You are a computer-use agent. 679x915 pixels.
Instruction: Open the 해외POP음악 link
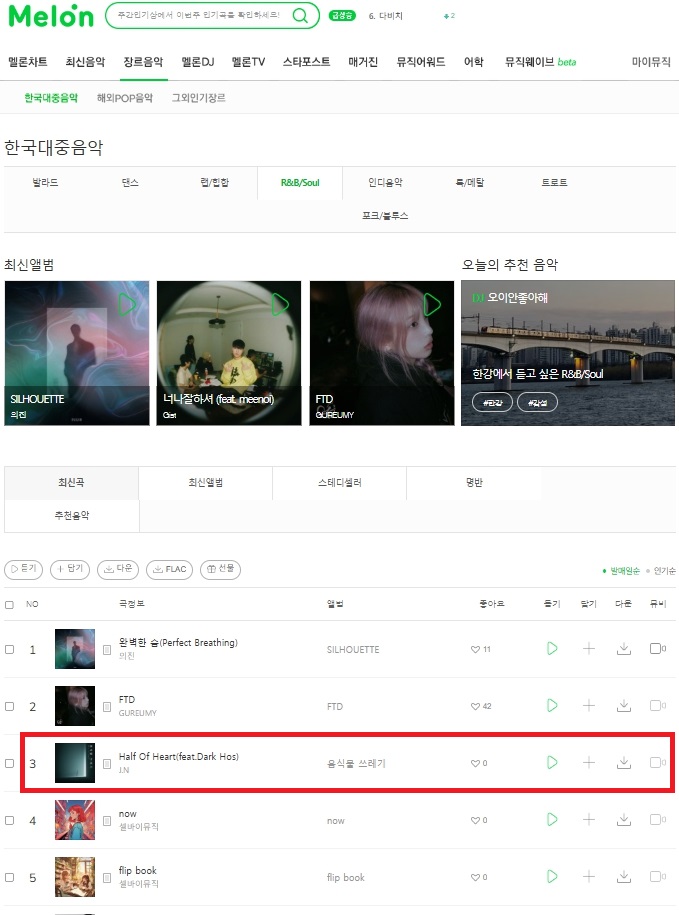pos(124,97)
